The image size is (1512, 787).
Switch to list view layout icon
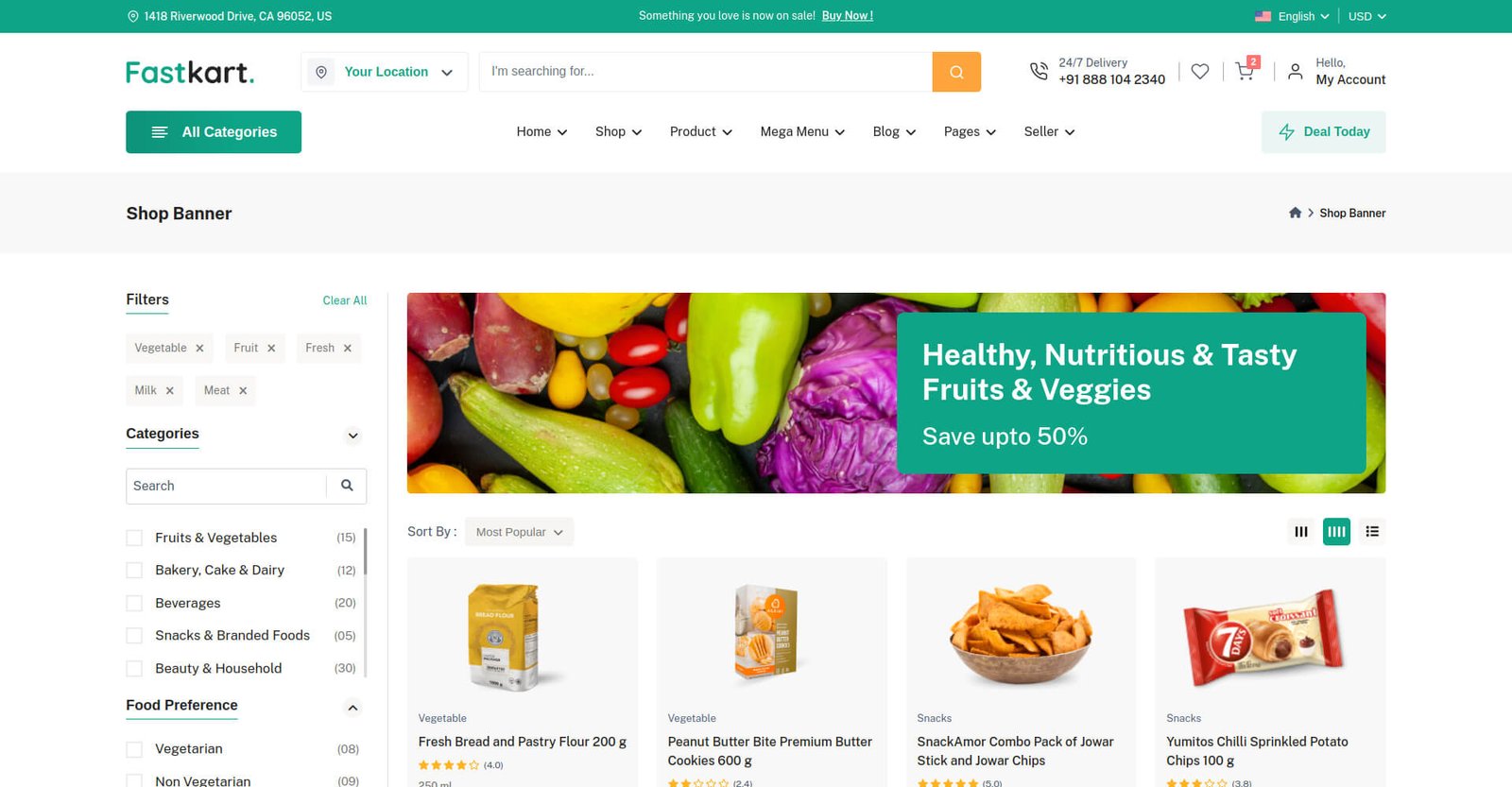(1372, 532)
